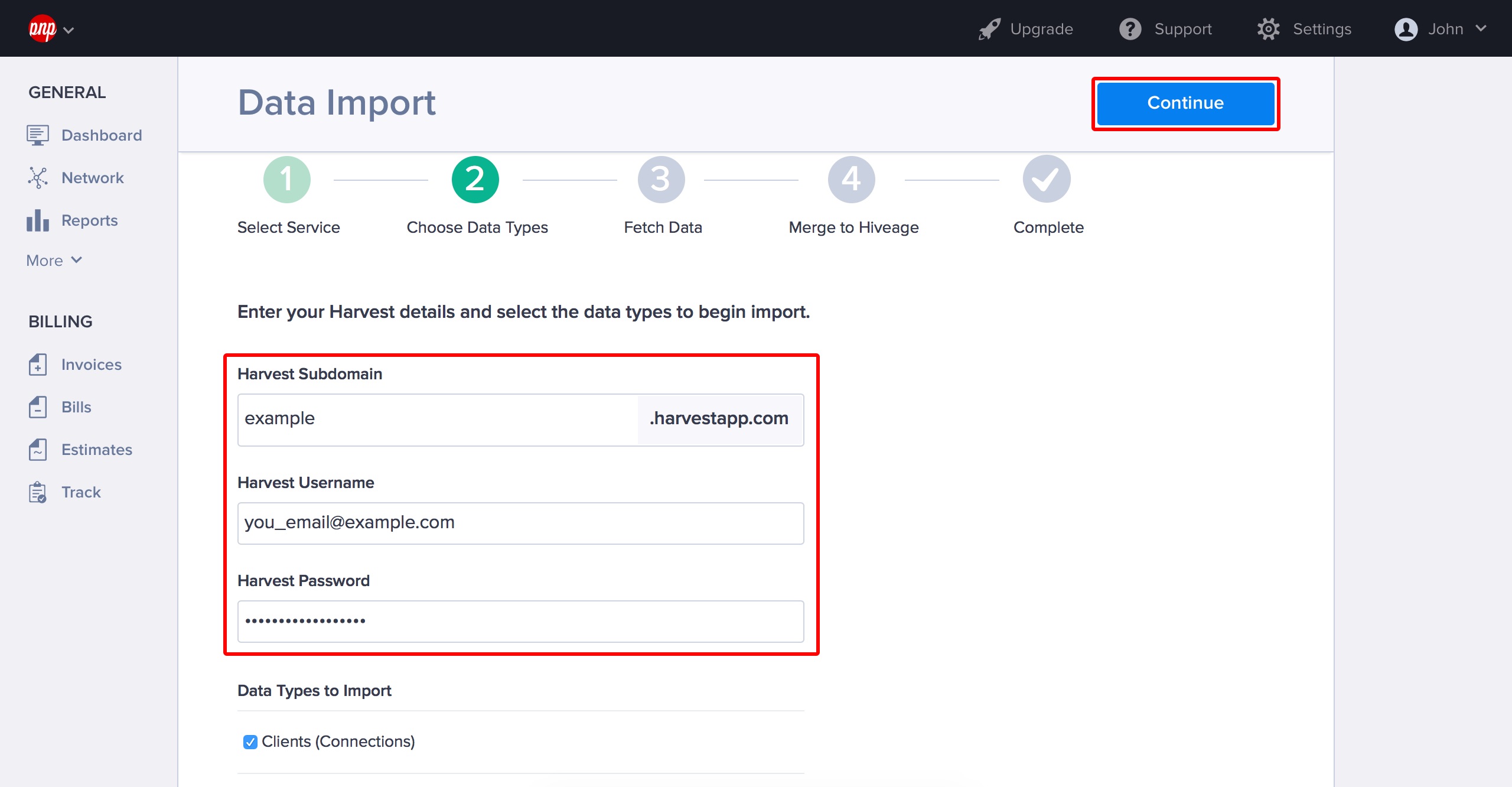Click the Track clipboard icon
Screen dimensions: 1512x787
pos(37,492)
